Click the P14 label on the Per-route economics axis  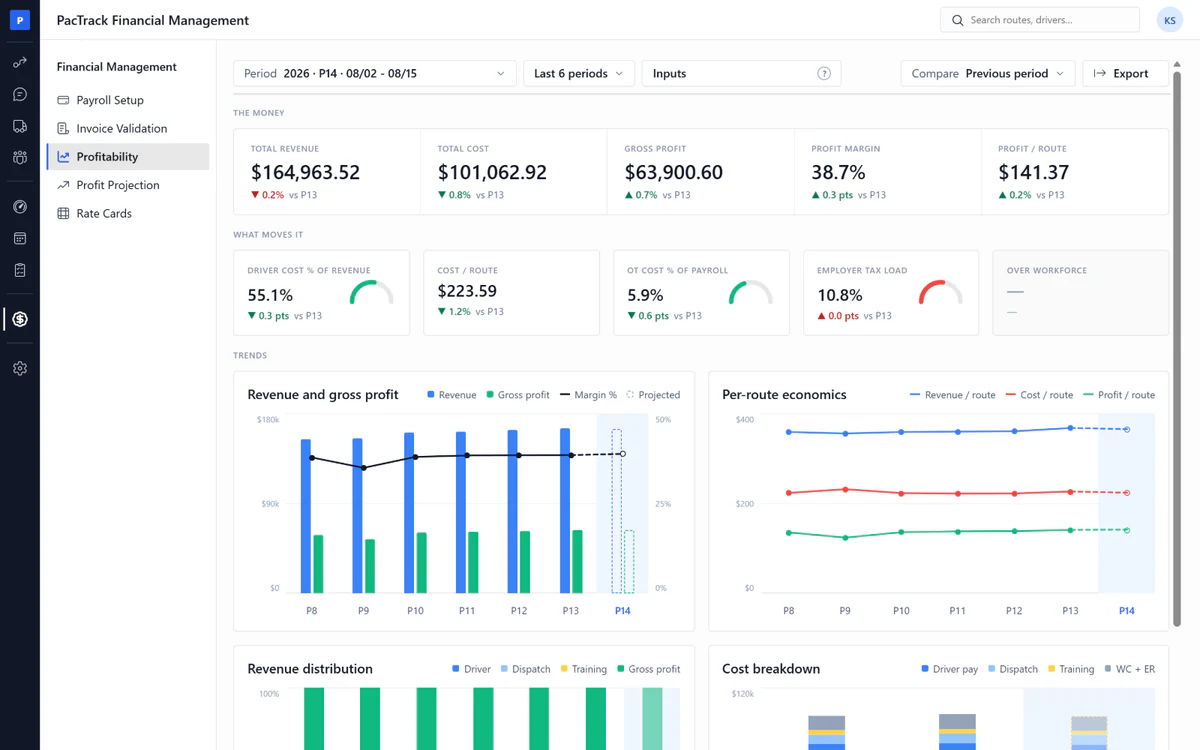(1127, 611)
